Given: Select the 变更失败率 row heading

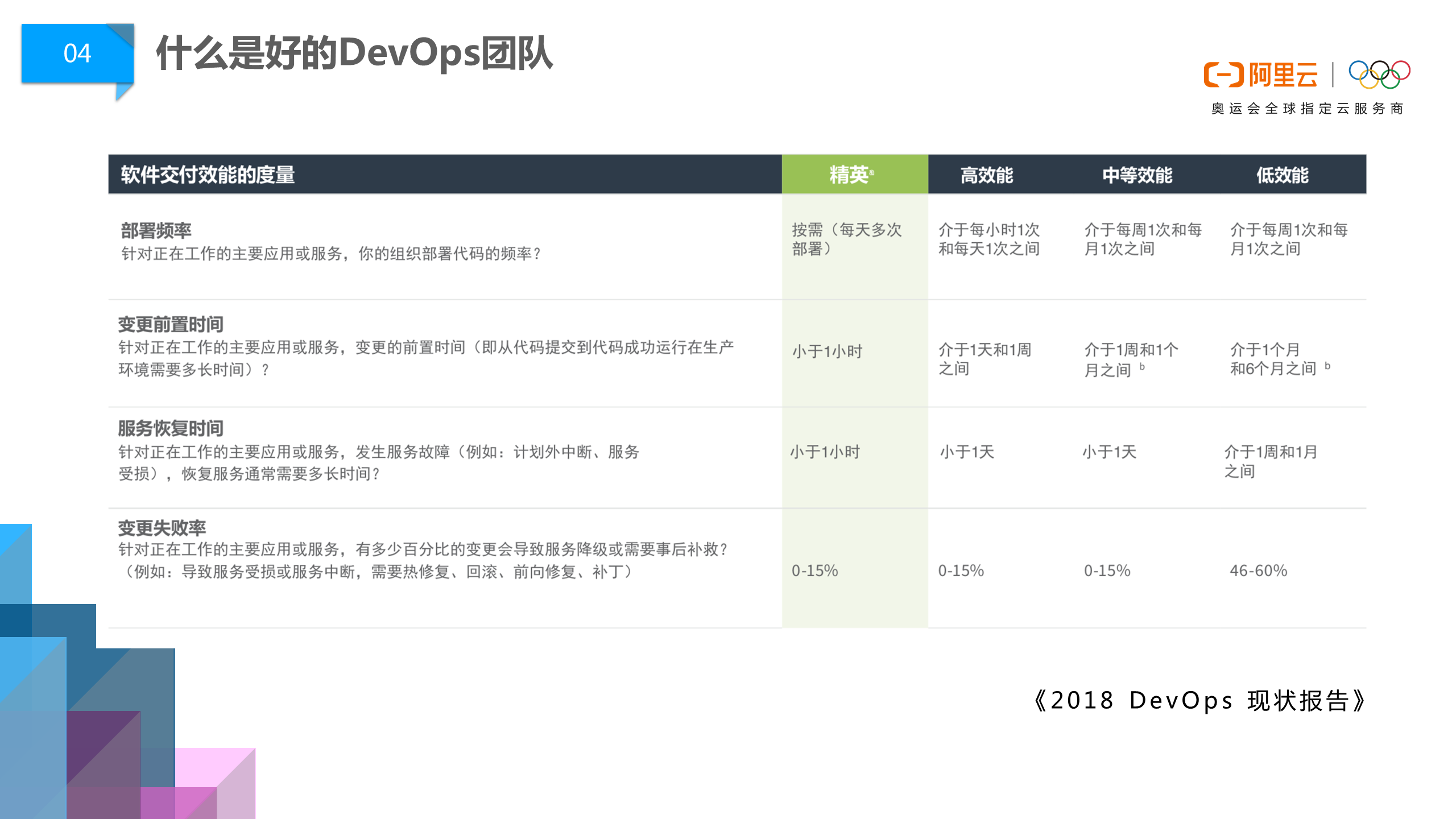Looking at the screenshot, I should pyautogui.click(x=162, y=528).
